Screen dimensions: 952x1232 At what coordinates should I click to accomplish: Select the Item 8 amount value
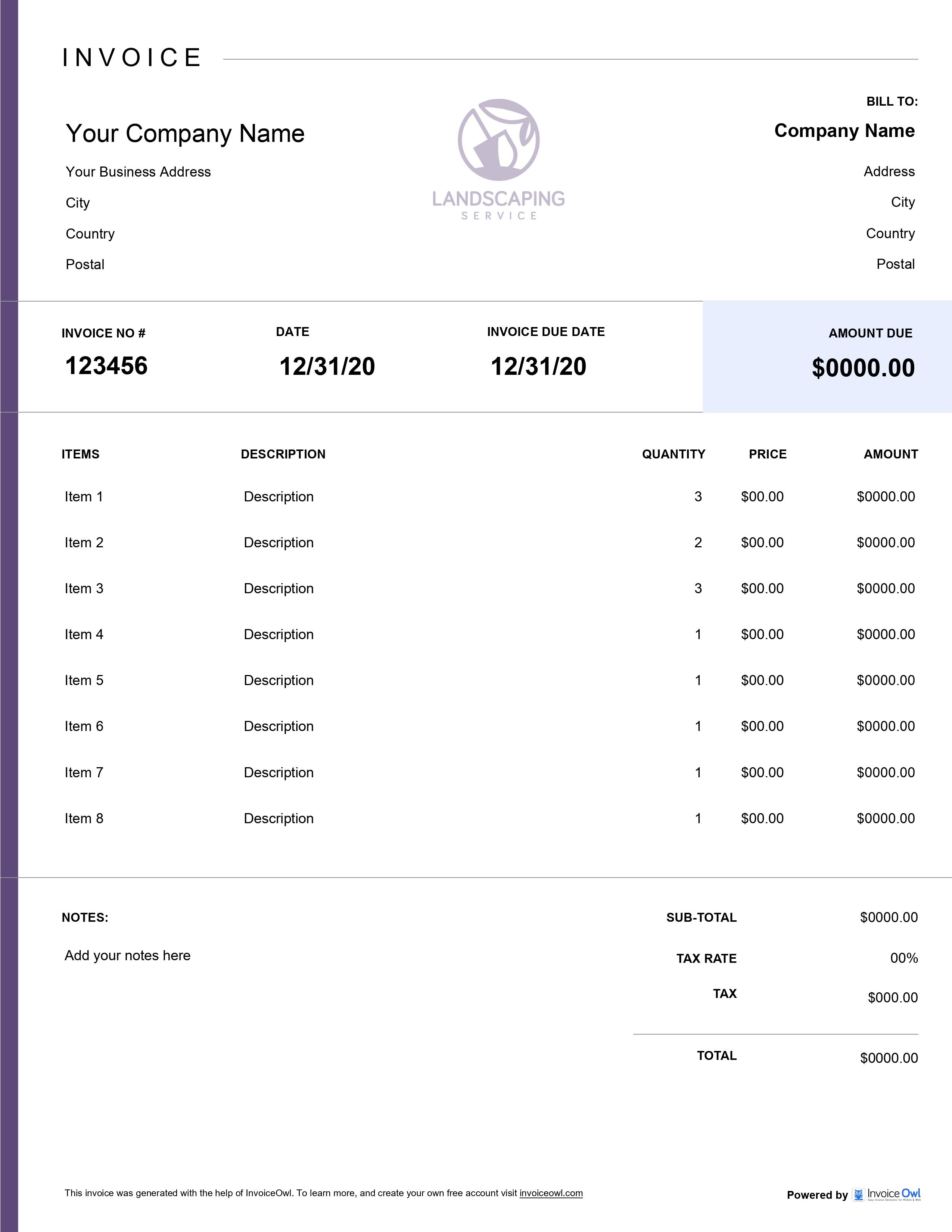886,818
